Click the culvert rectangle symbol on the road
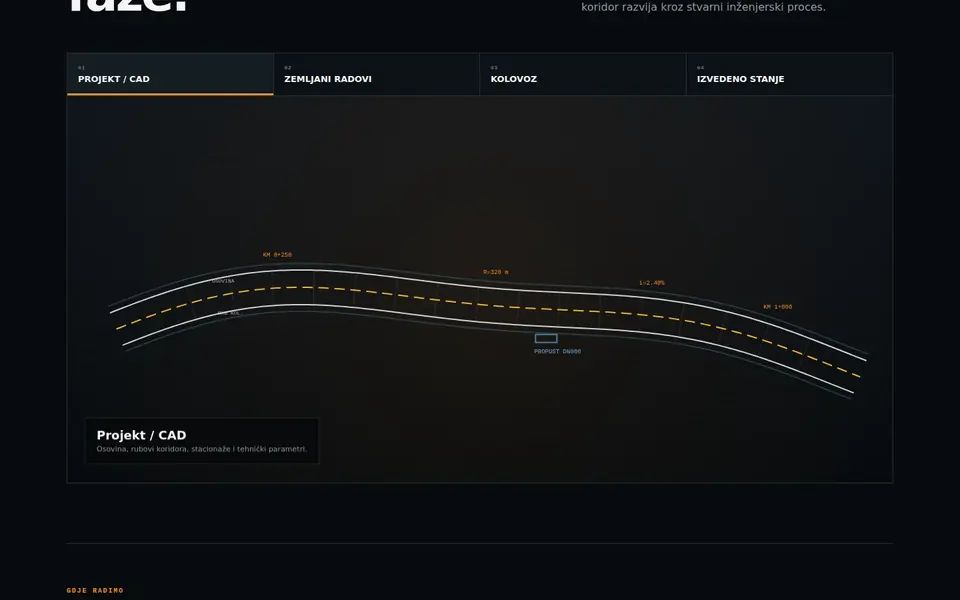960x600 pixels. pyautogui.click(x=546, y=339)
